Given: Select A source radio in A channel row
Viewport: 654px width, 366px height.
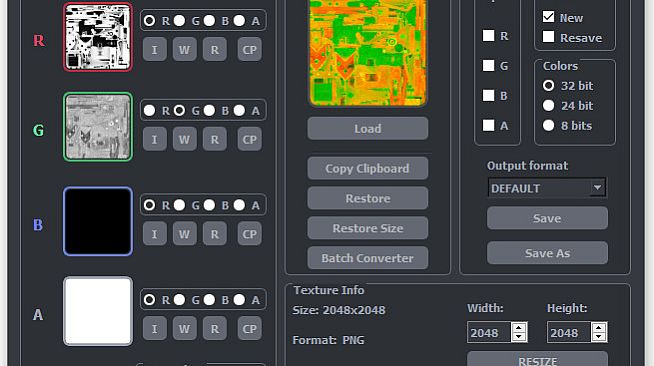Looking at the screenshot, I should tap(239, 300).
